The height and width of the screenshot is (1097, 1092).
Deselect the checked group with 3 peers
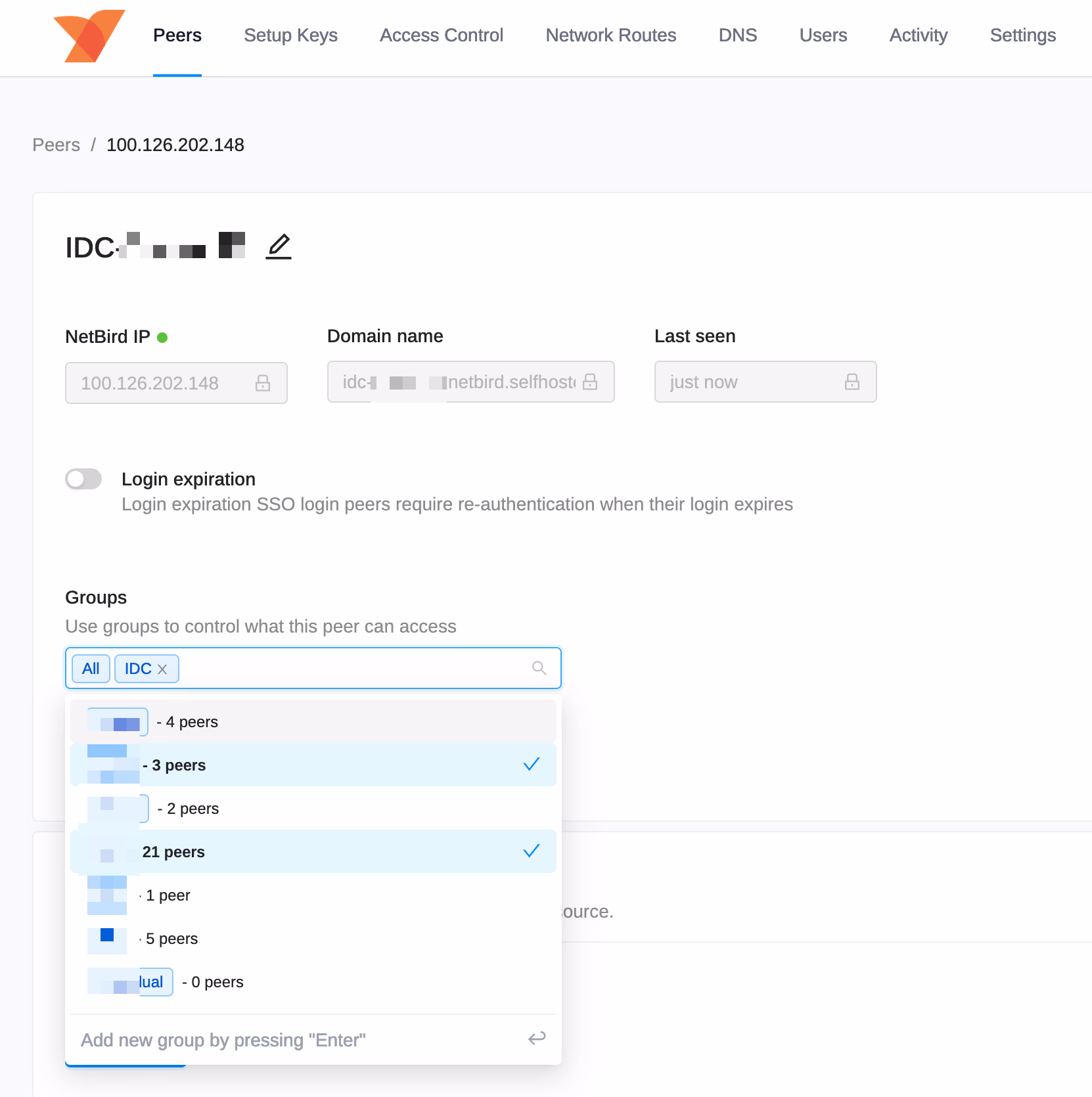coord(313,765)
